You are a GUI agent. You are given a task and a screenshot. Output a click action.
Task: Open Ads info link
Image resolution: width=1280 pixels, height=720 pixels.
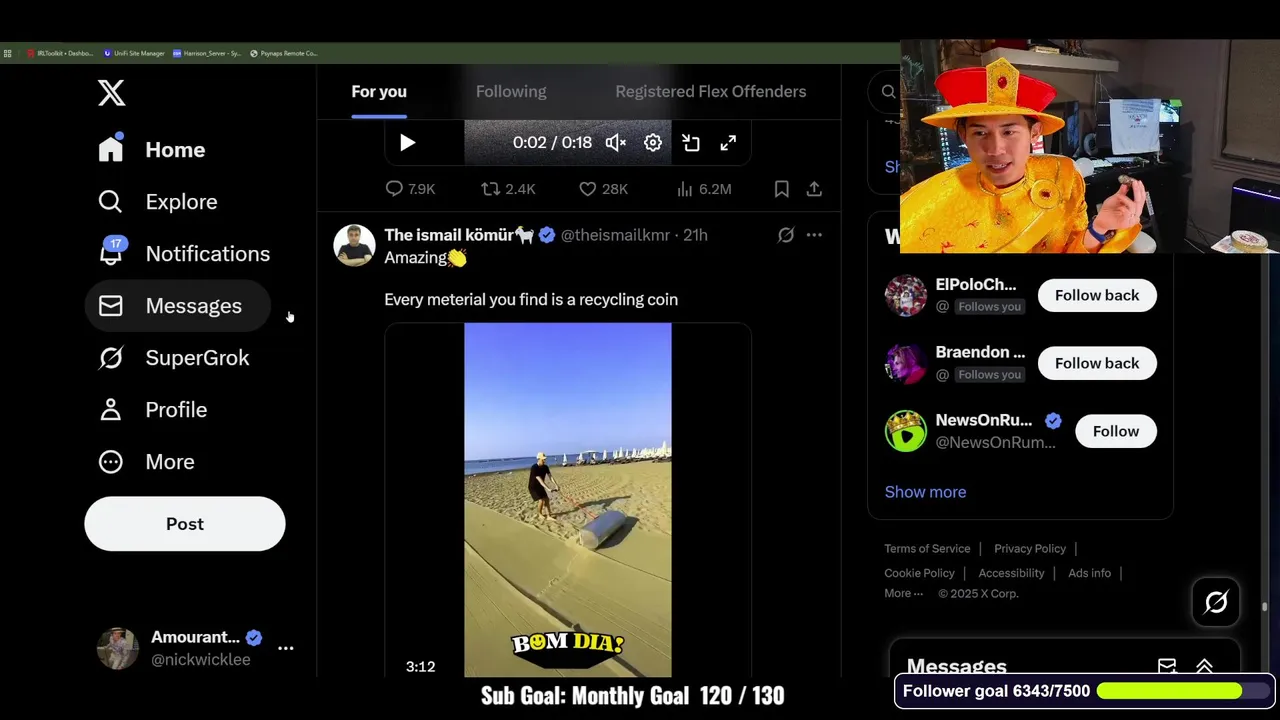click(x=1089, y=573)
